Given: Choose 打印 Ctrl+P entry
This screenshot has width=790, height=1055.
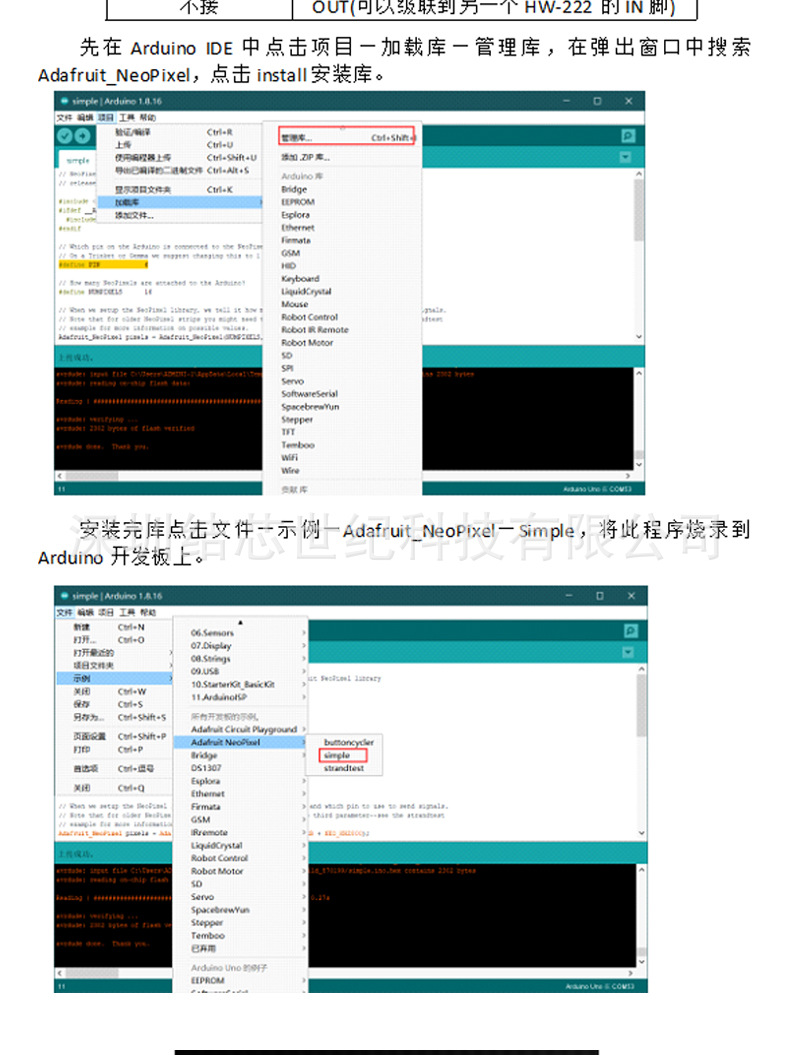Looking at the screenshot, I should coord(114,749).
